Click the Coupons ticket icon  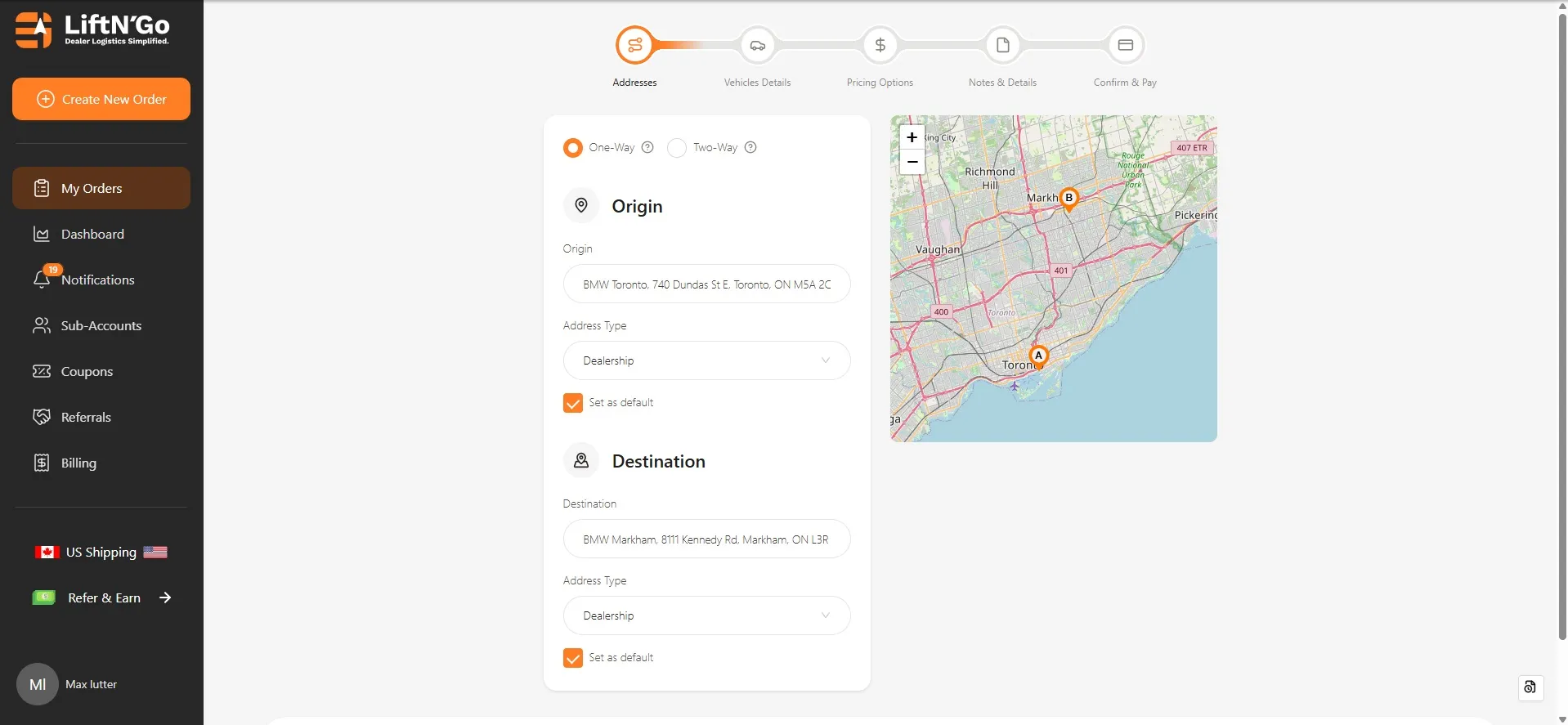[42, 371]
